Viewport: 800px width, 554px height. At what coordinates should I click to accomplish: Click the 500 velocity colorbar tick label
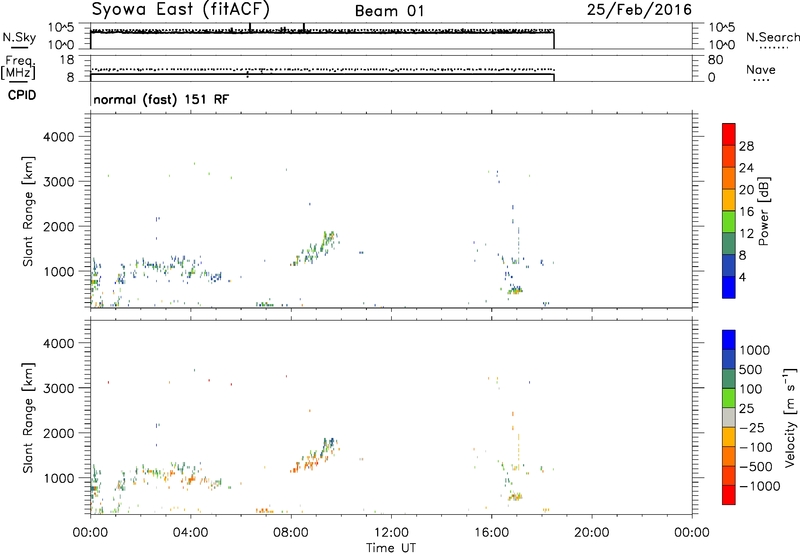751,369
